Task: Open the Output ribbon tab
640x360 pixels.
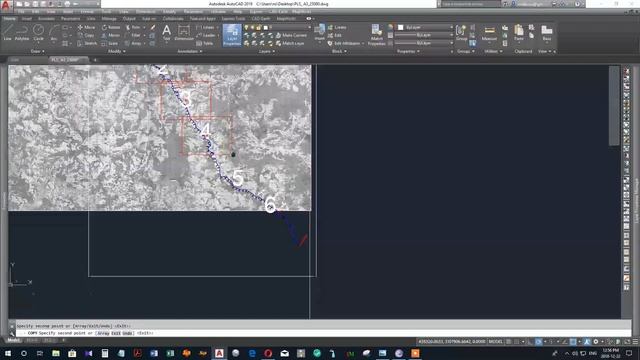Action: pyautogui.click(x=129, y=19)
